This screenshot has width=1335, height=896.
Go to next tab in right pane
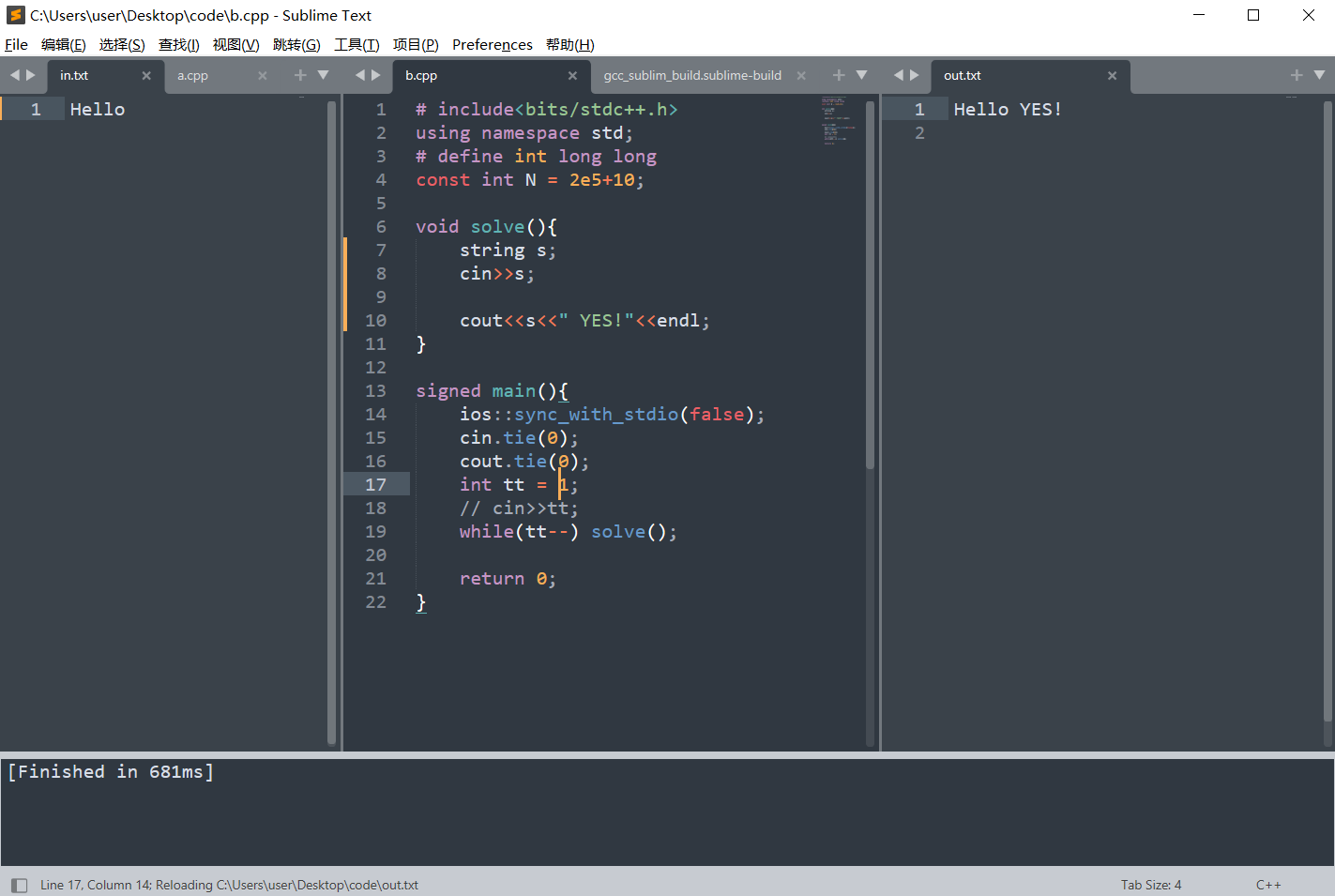pyautogui.click(x=915, y=75)
